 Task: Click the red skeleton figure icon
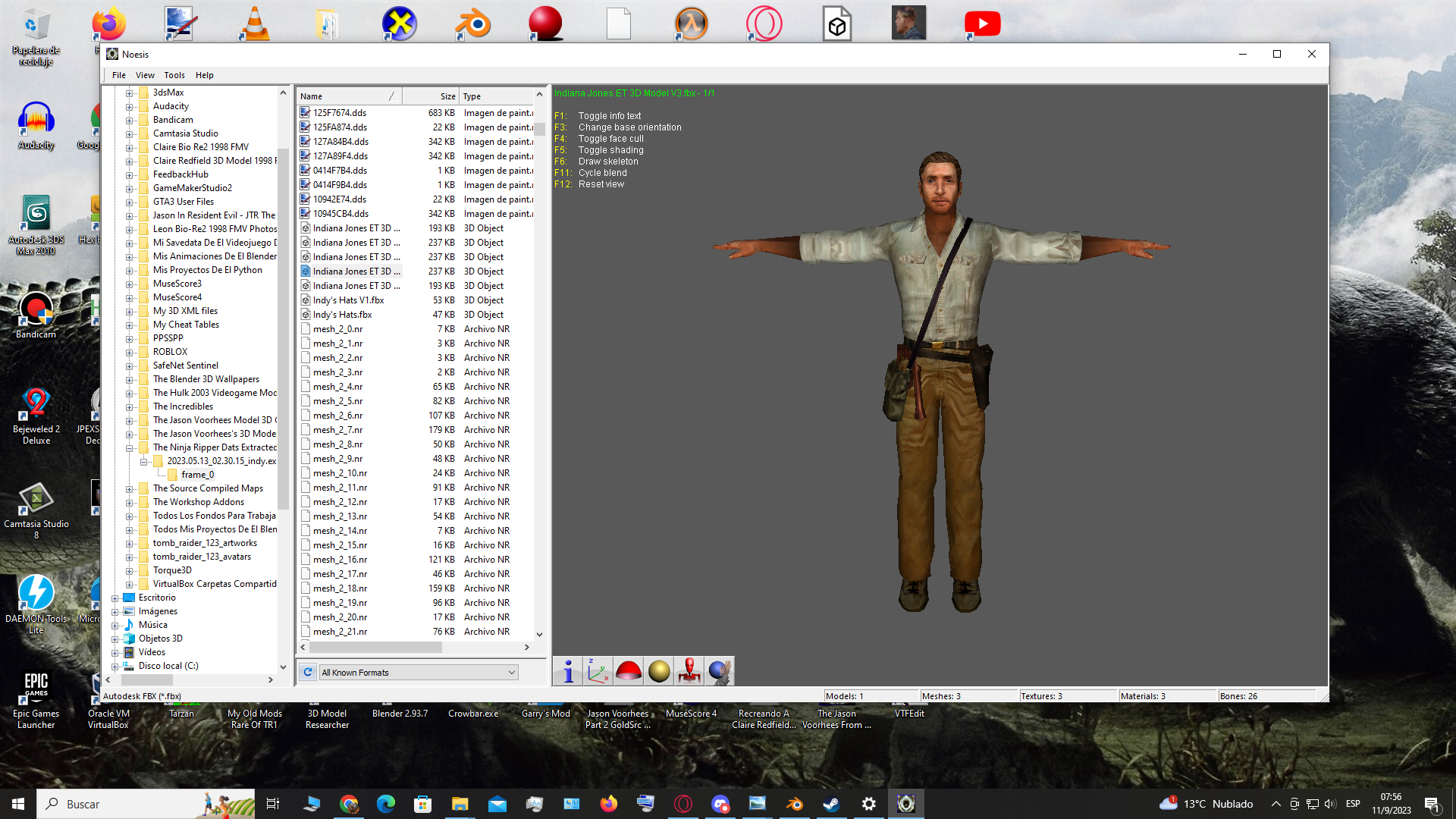coord(689,671)
